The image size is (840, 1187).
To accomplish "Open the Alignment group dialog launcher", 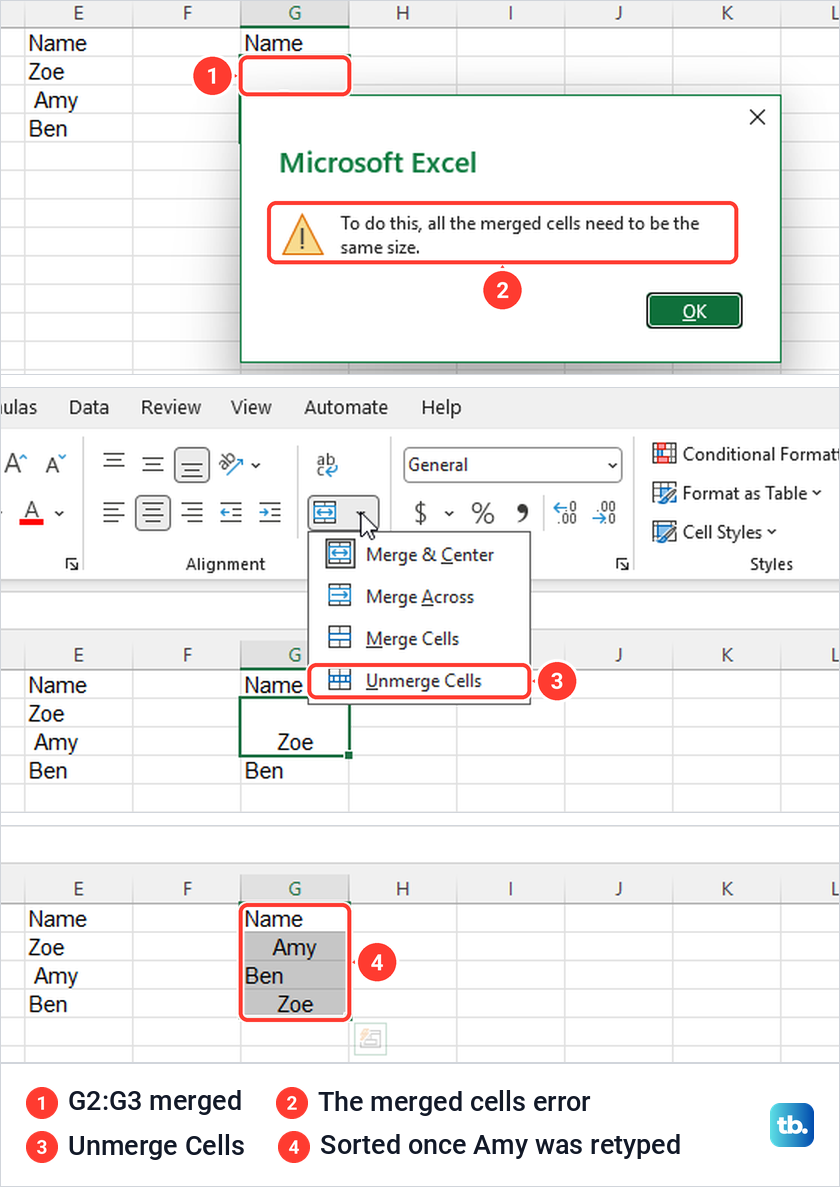I will [72, 564].
